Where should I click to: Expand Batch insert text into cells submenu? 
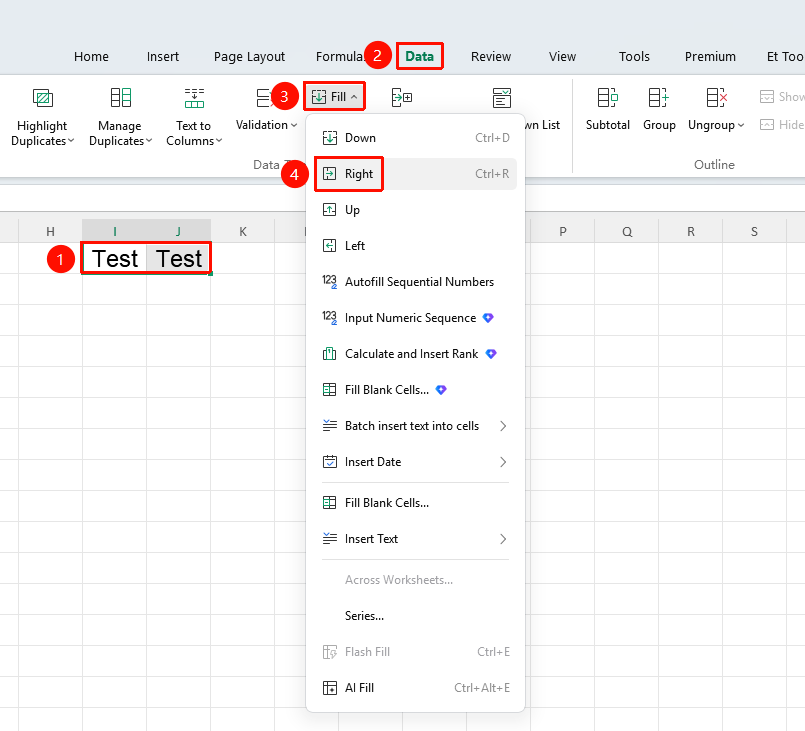click(503, 426)
